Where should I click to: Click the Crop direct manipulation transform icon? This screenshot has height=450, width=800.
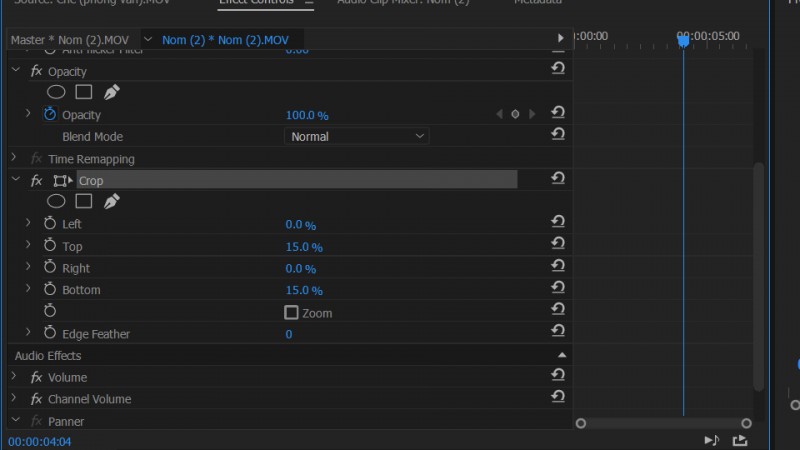pyautogui.click(x=62, y=181)
